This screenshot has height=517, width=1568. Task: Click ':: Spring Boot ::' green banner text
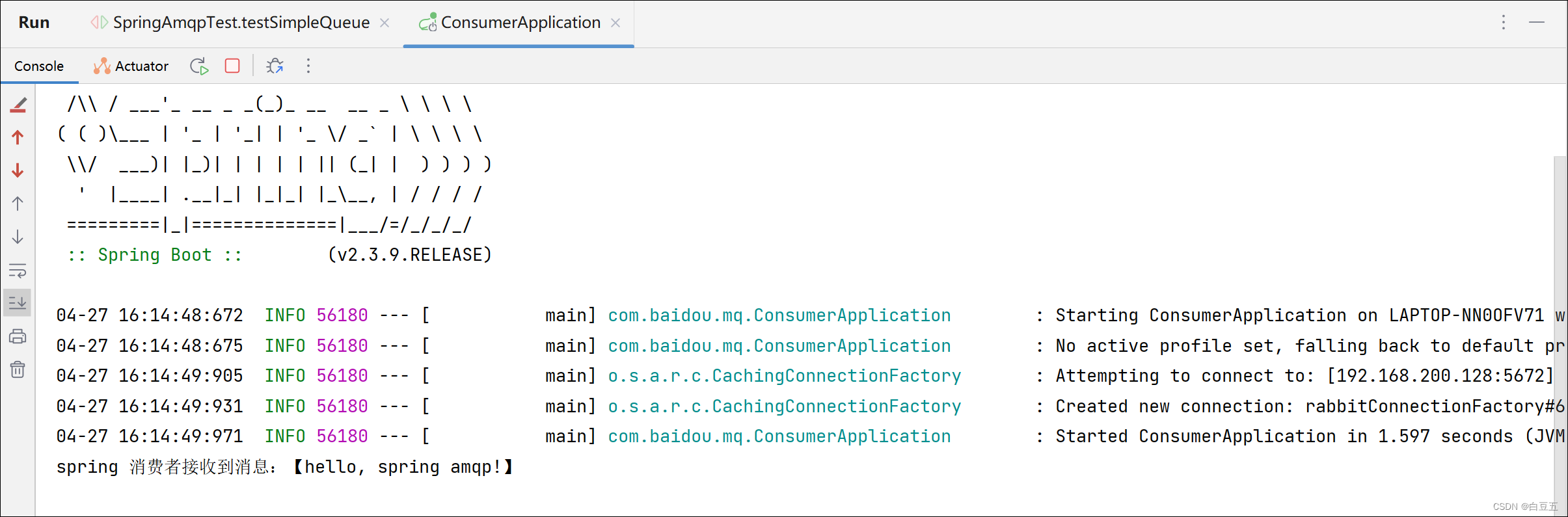click(155, 255)
